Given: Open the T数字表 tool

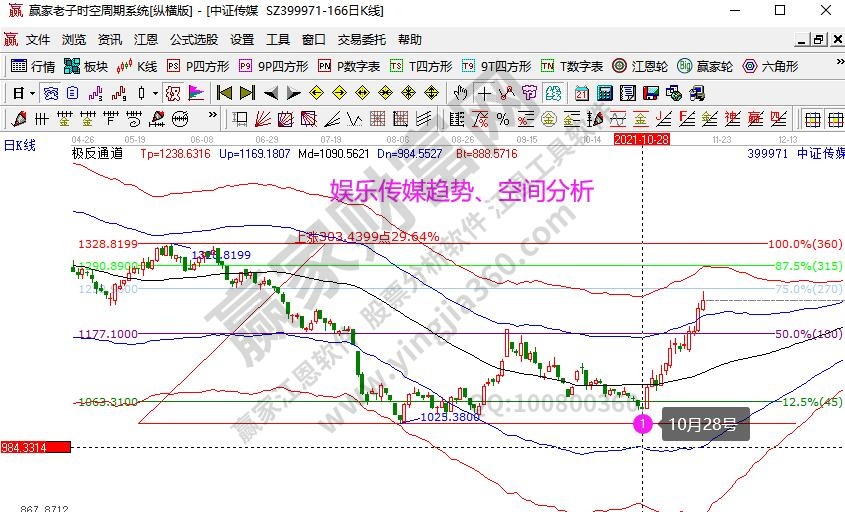Looking at the screenshot, I should 572,66.
